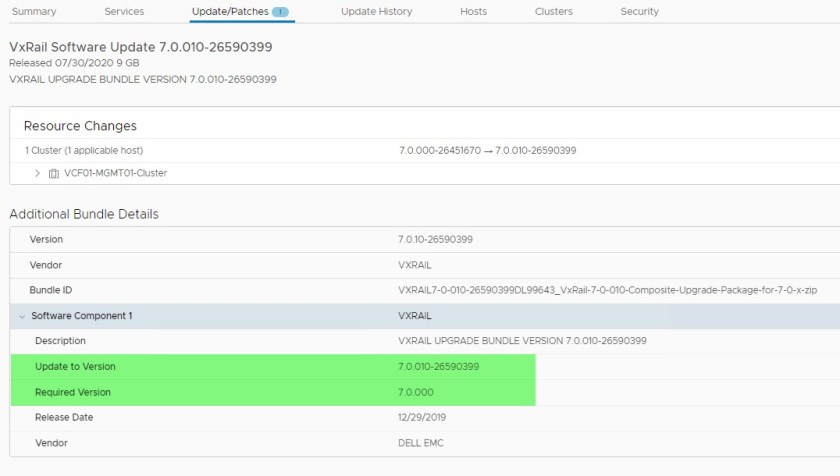Click the cluster icon beside VCF01-MGMT01-Cluster
840x476 pixels.
(54, 173)
